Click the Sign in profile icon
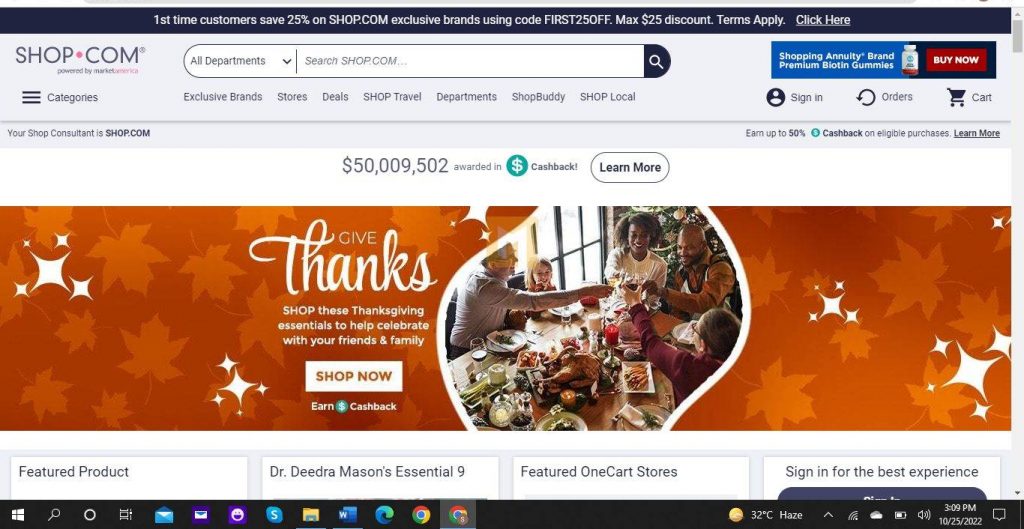1024x529 pixels. click(x=775, y=97)
